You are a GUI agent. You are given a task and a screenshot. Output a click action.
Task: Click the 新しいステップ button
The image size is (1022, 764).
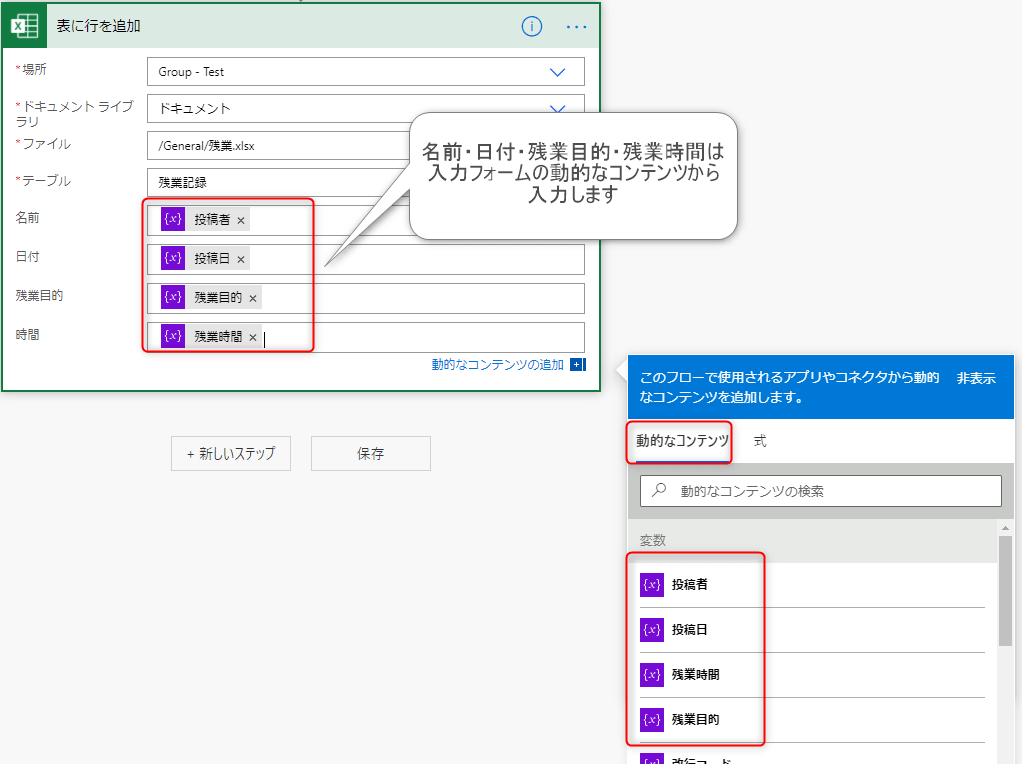(230, 454)
